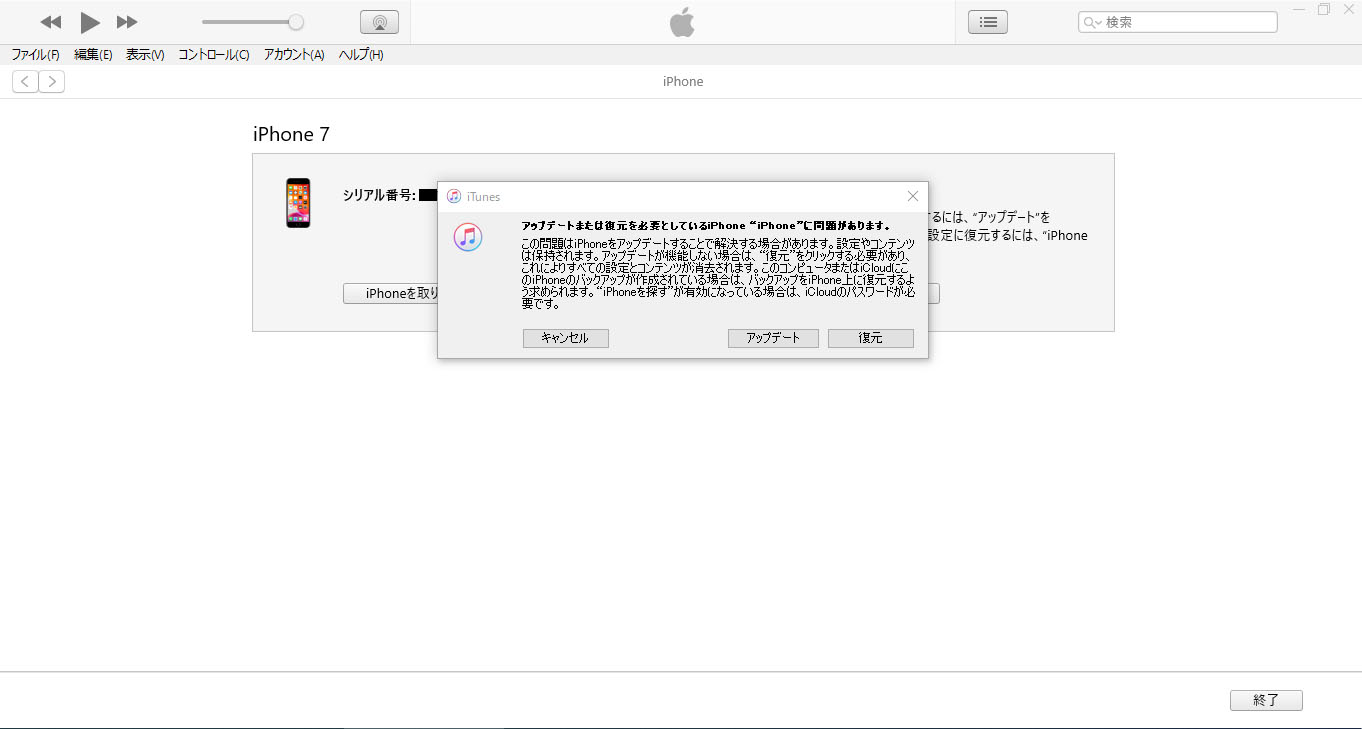
Task: Click the iTunes icon in dialog title
Action: (454, 197)
